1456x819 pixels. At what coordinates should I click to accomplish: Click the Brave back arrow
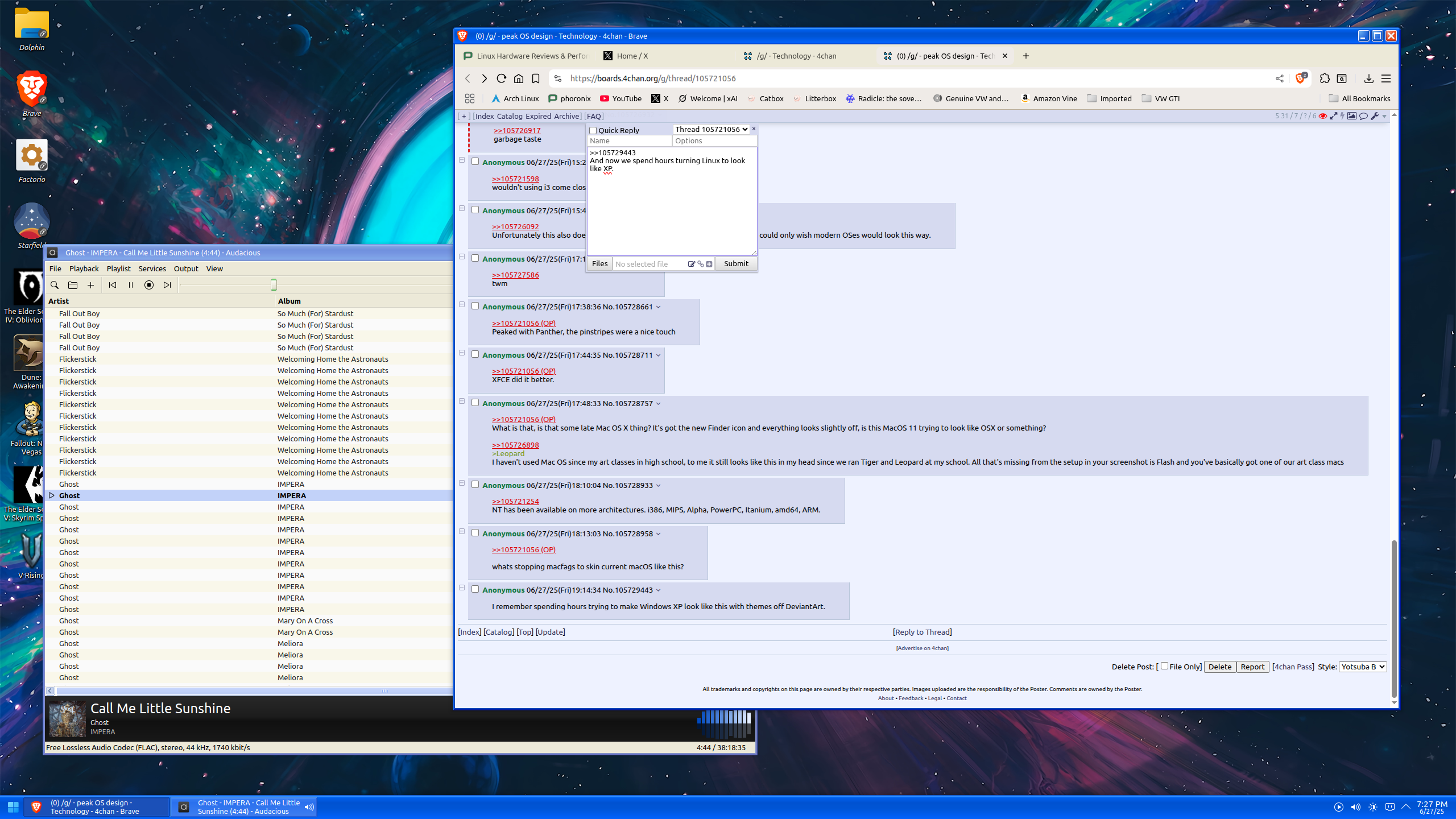pyautogui.click(x=468, y=78)
